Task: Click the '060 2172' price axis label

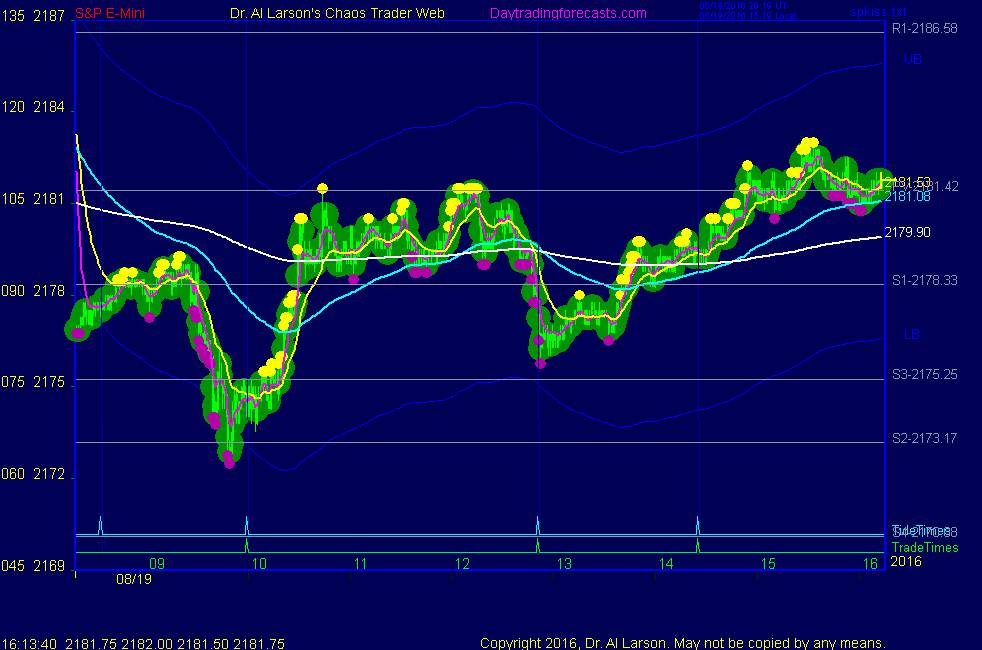Action: tap(33, 474)
